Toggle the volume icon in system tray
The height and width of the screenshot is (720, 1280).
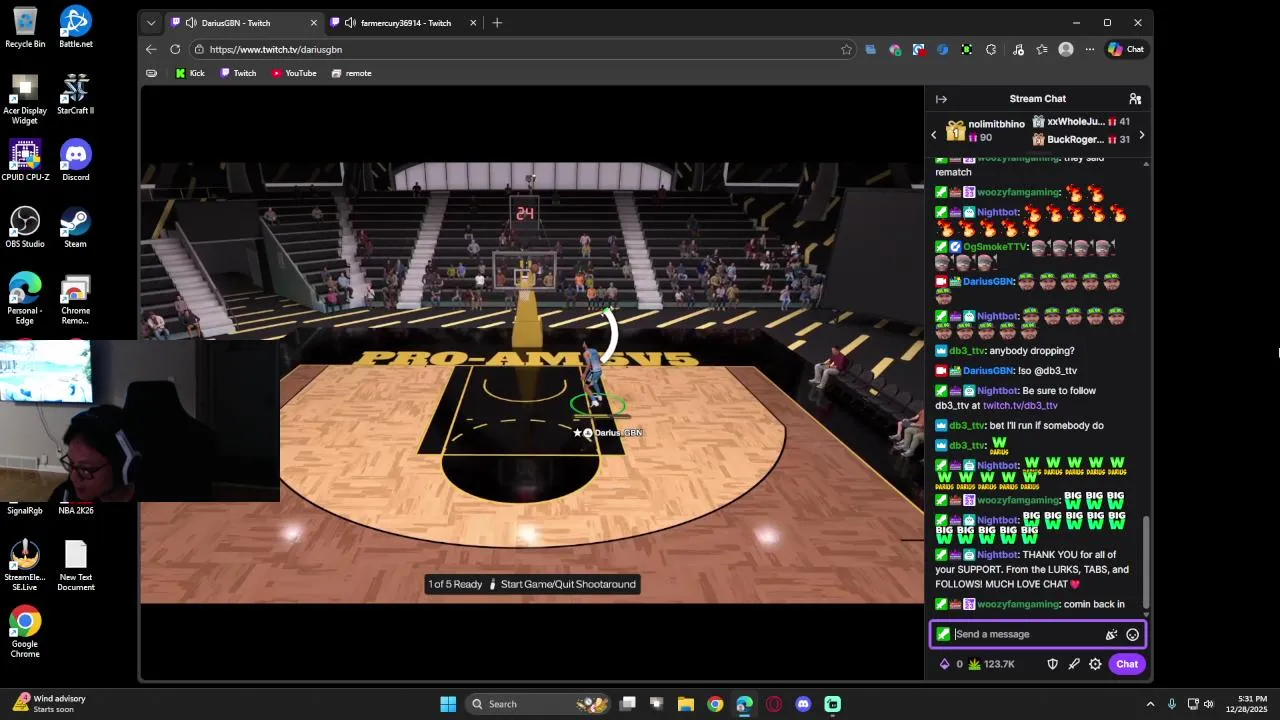[x=1208, y=704]
